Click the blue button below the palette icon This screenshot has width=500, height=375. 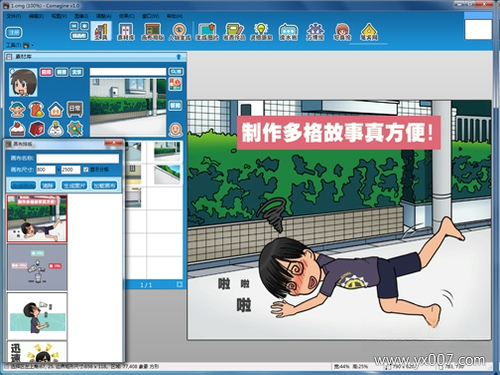175,106
